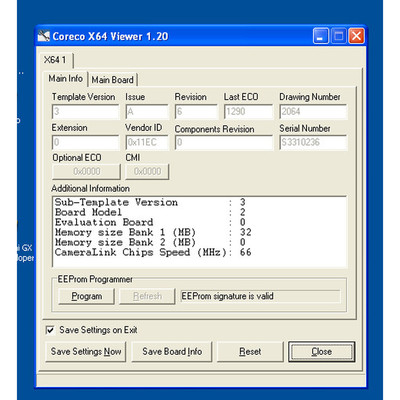Click the Refresh button

click(x=147, y=296)
